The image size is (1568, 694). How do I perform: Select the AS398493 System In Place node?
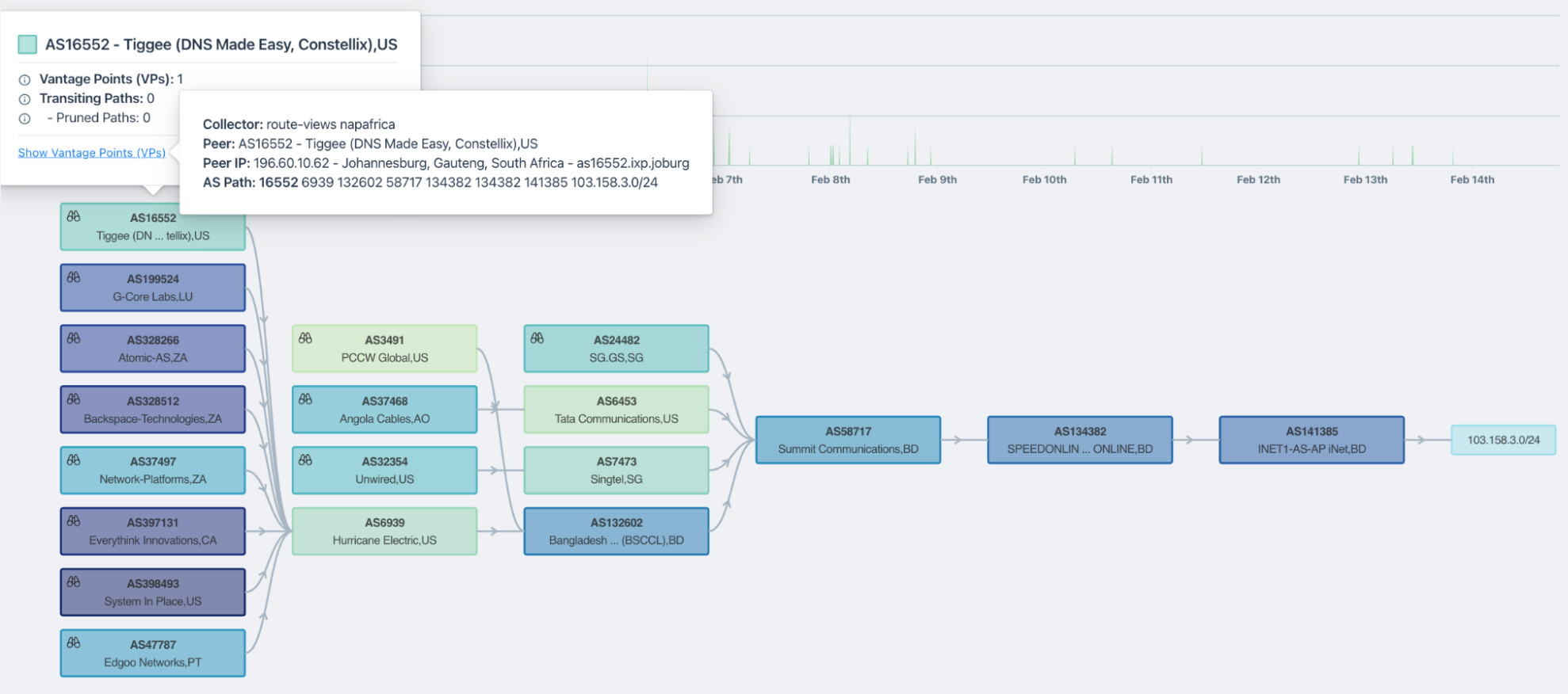[153, 592]
